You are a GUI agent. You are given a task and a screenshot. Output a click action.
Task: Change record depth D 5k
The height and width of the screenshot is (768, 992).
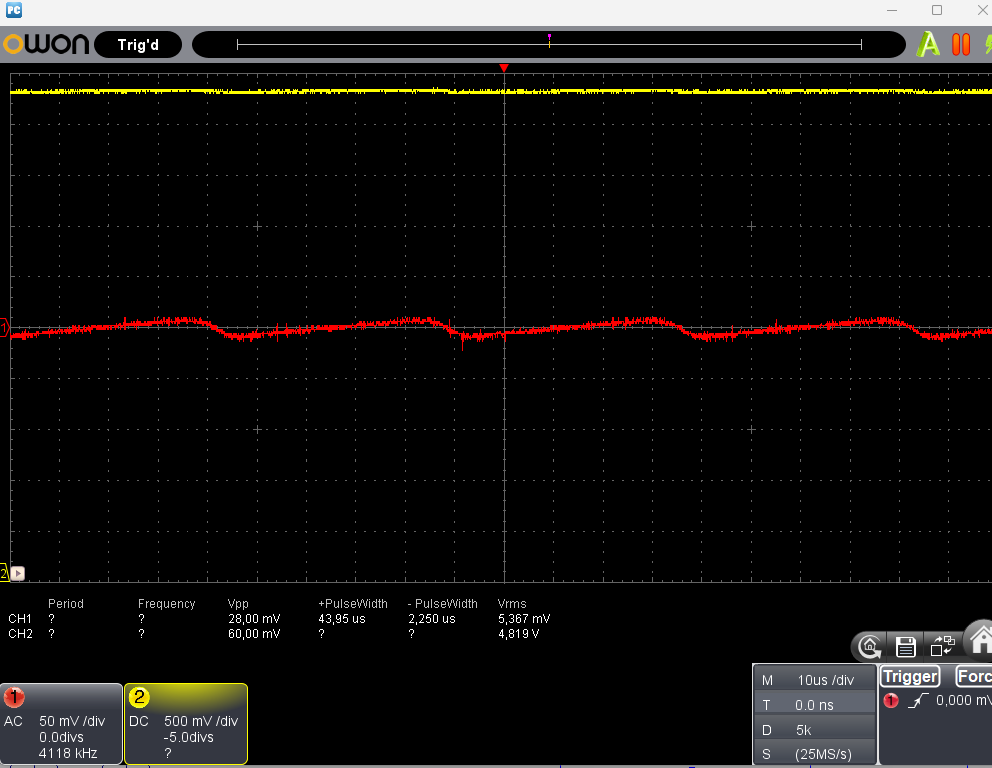tap(815, 730)
